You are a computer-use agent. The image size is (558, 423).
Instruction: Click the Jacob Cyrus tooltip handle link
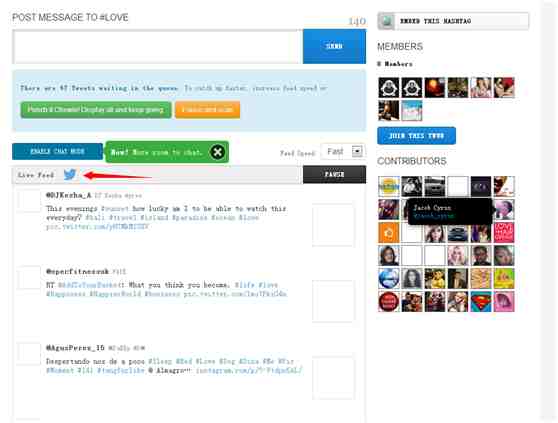click(x=434, y=216)
